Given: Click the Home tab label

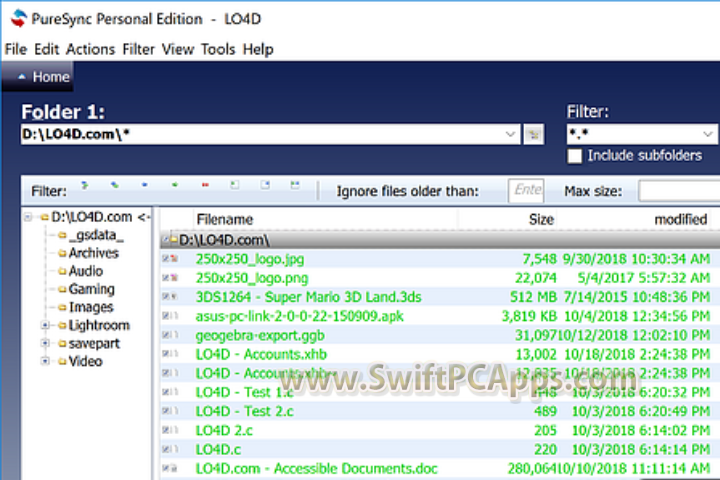Looking at the screenshot, I should coord(51,77).
